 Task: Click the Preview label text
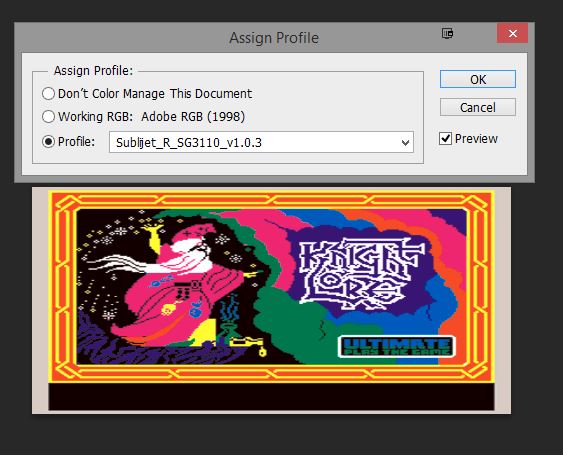(476, 139)
